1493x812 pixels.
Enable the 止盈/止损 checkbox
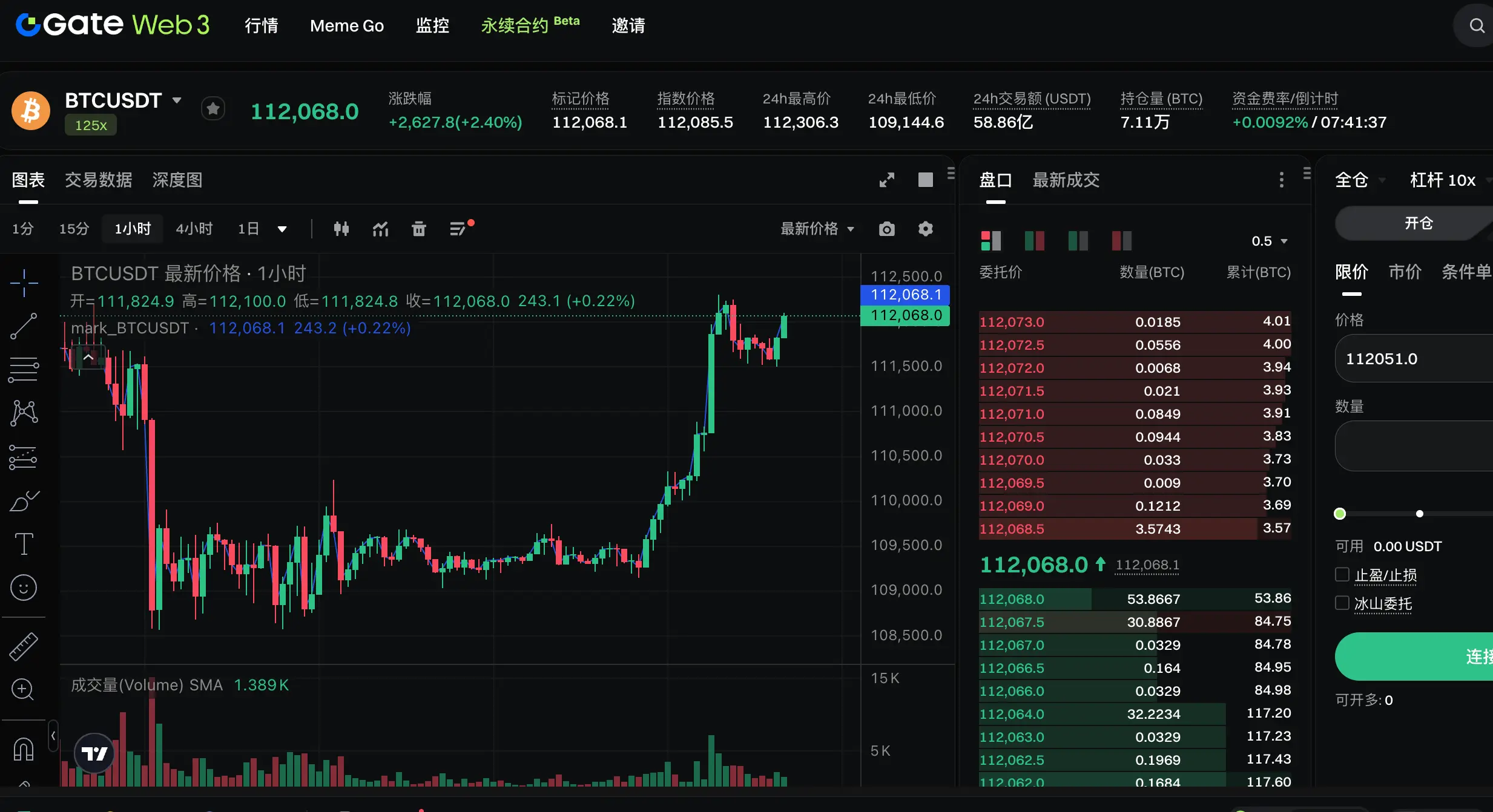coord(1342,575)
